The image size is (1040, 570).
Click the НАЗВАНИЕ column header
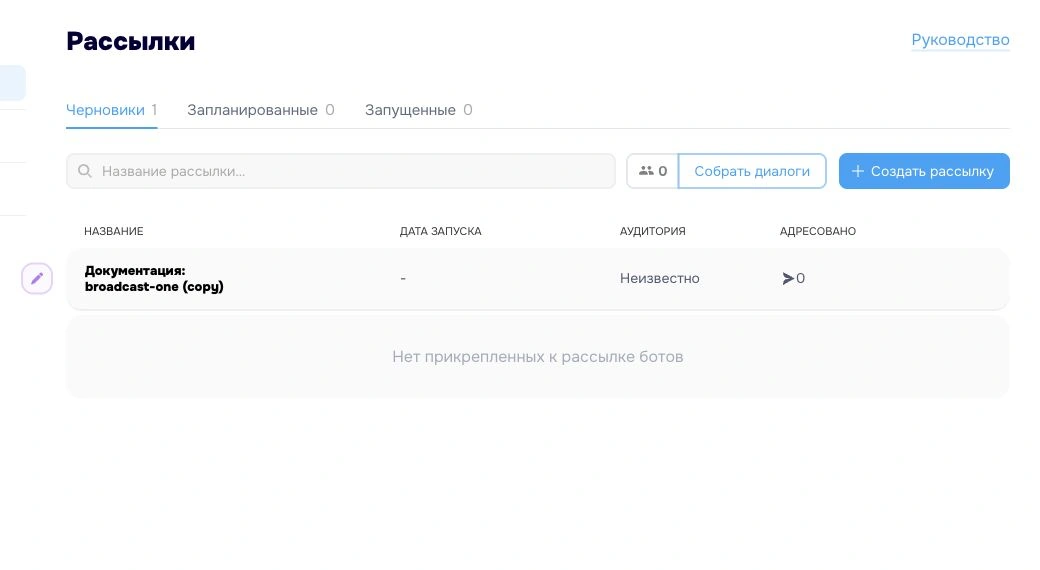click(x=113, y=231)
